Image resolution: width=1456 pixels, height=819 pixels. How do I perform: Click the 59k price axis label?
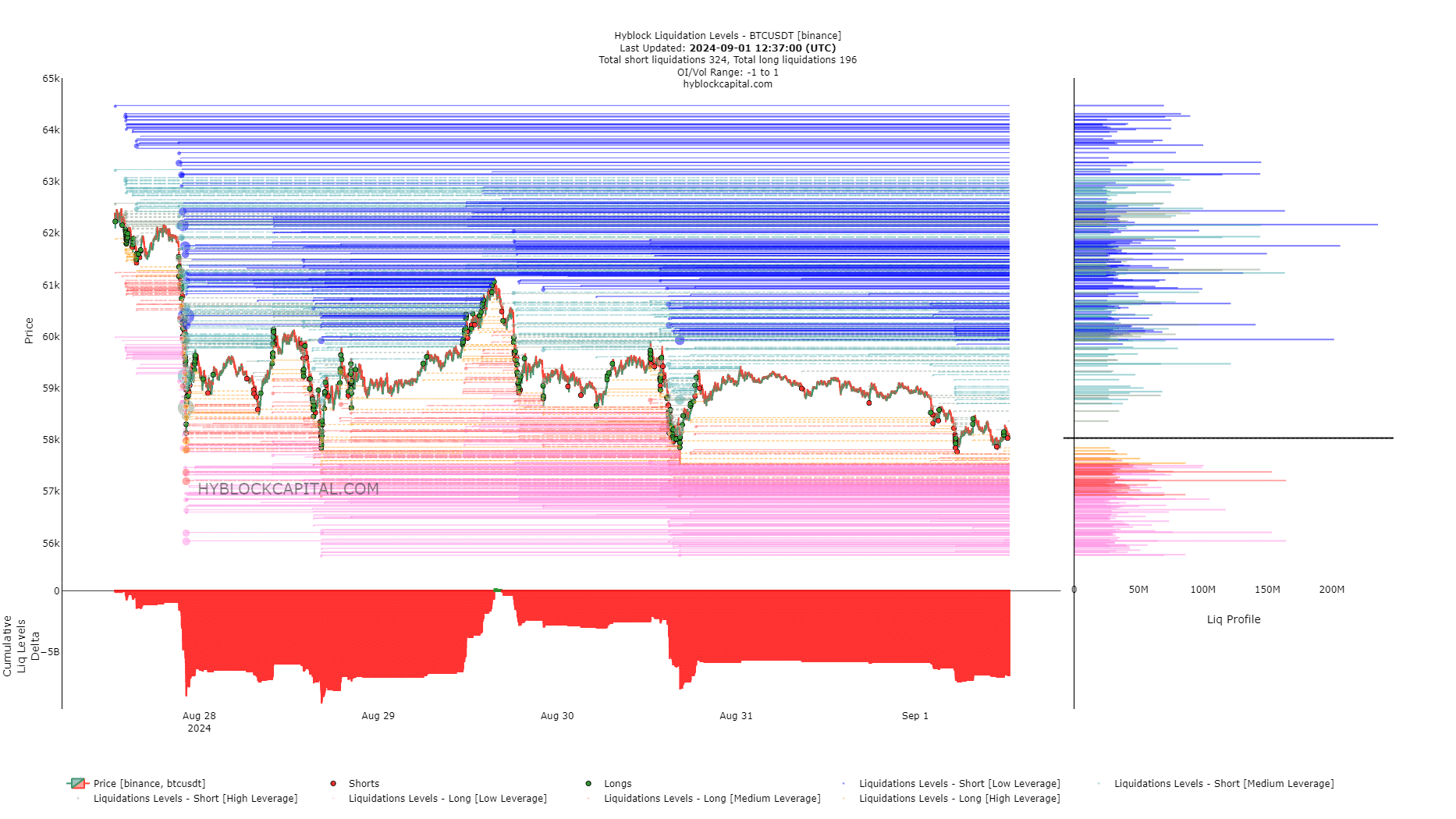51,388
